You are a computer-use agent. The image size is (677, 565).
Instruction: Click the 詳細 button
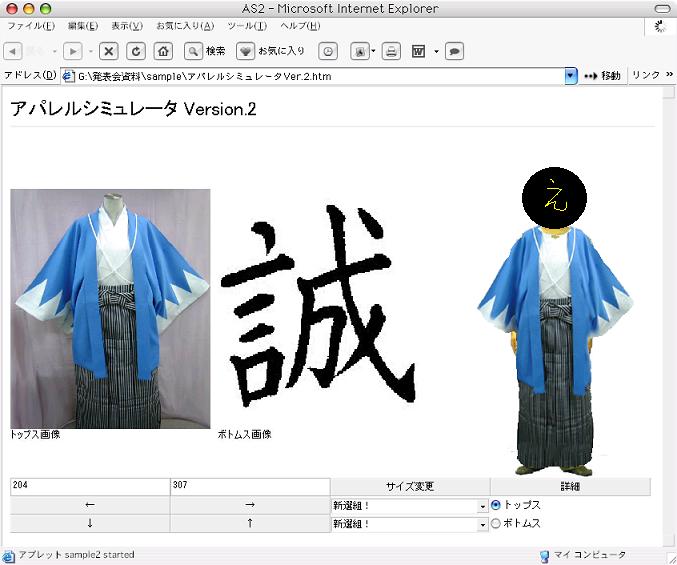click(x=570, y=486)
